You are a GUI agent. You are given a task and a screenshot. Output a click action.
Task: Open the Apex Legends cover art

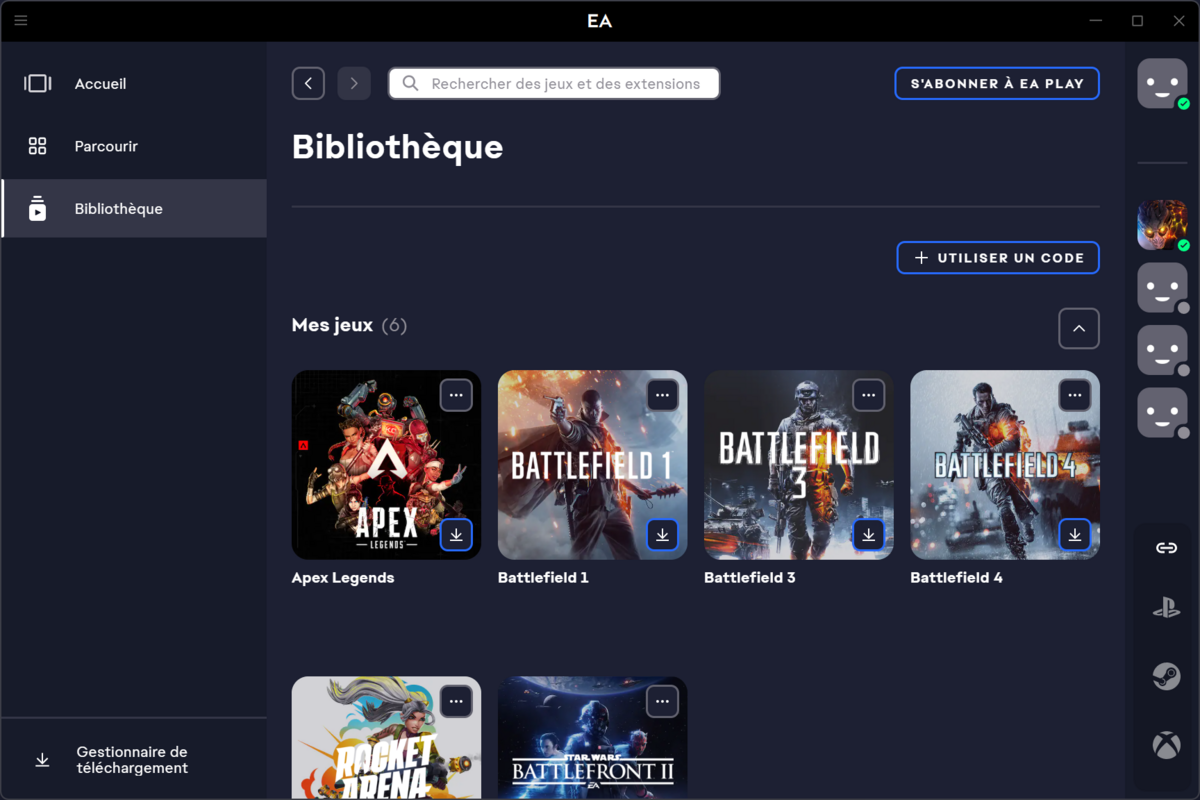tap(386, 465)
